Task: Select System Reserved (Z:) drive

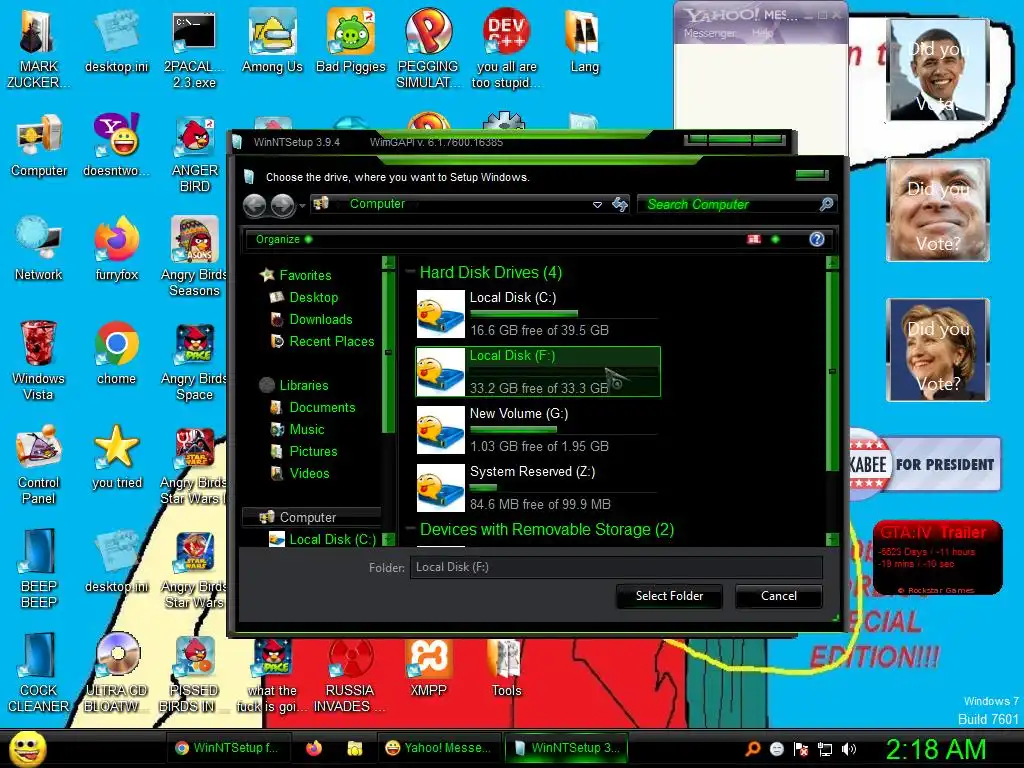Action: tap(537, 488)
